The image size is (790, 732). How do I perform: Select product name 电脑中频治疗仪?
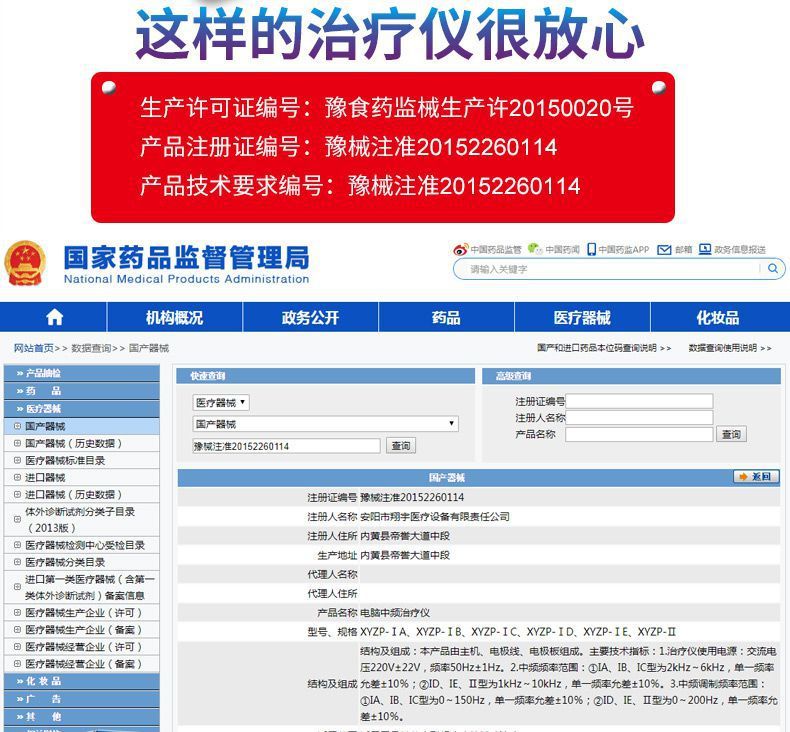395,613
